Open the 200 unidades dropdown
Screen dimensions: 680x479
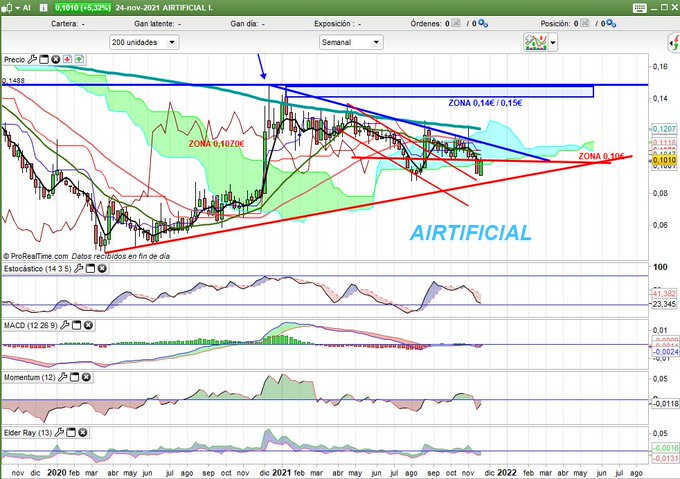pyautogui.click(x=144, y=42)
